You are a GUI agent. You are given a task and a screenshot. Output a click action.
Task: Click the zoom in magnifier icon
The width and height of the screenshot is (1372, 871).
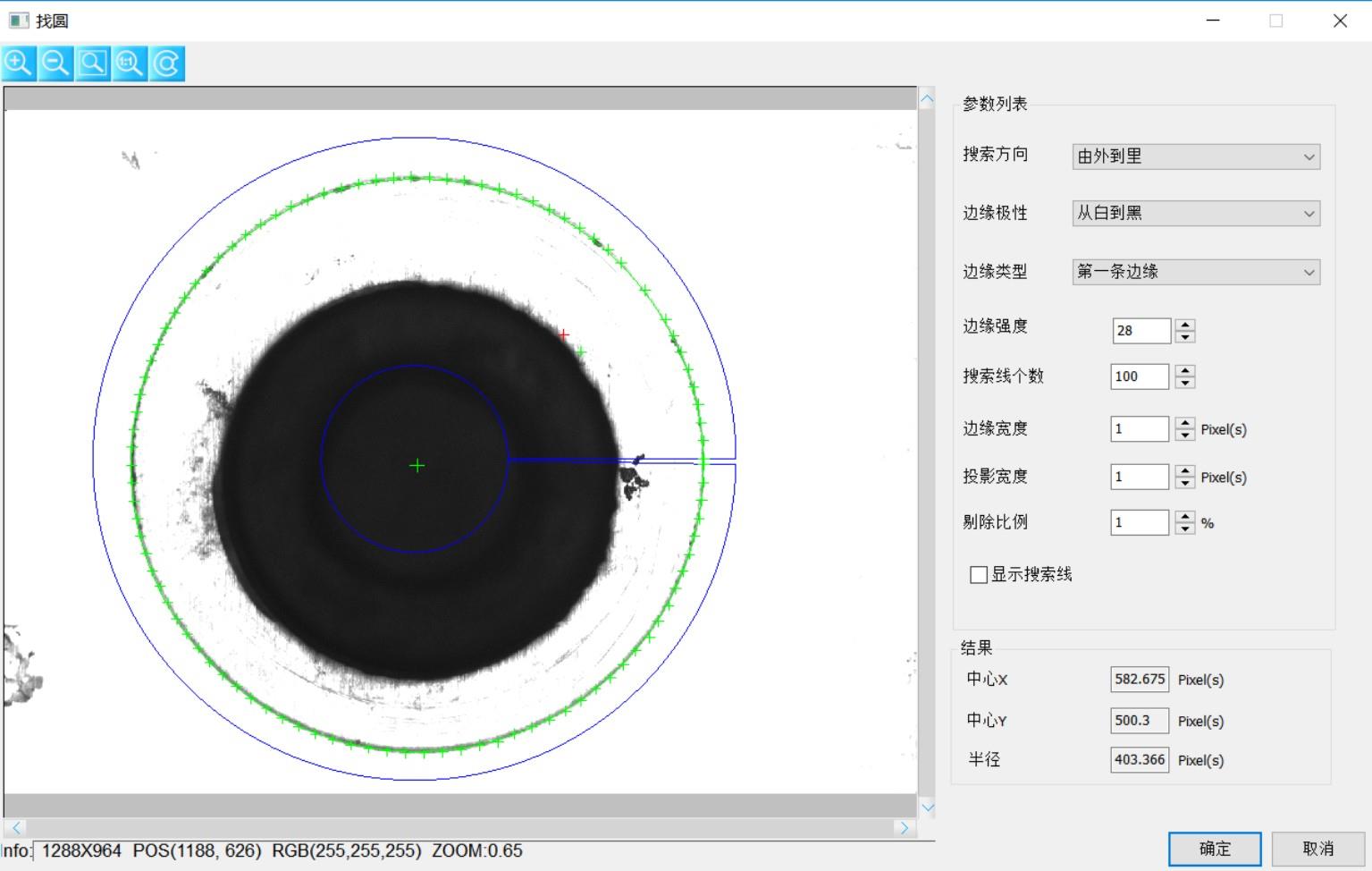[x=19, y=63]
